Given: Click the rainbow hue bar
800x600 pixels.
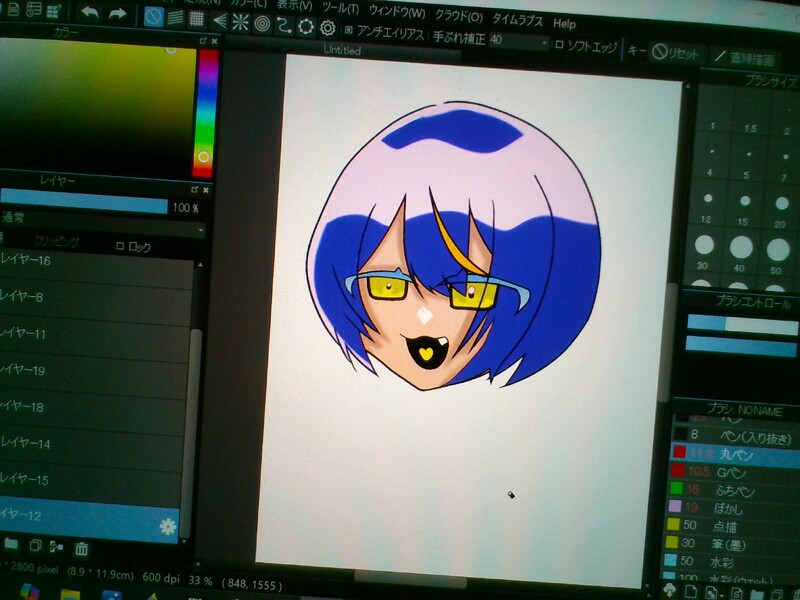Looking at the screenshot, I should 206,112.
